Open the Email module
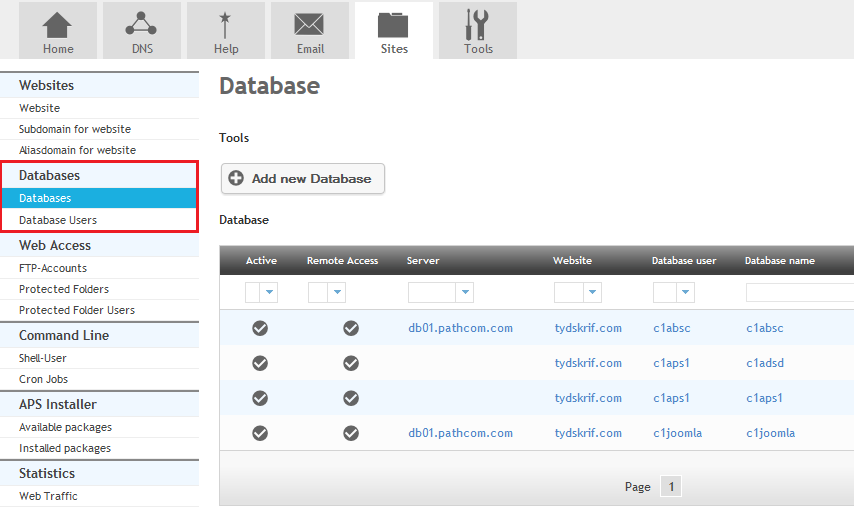 (310, 30)
